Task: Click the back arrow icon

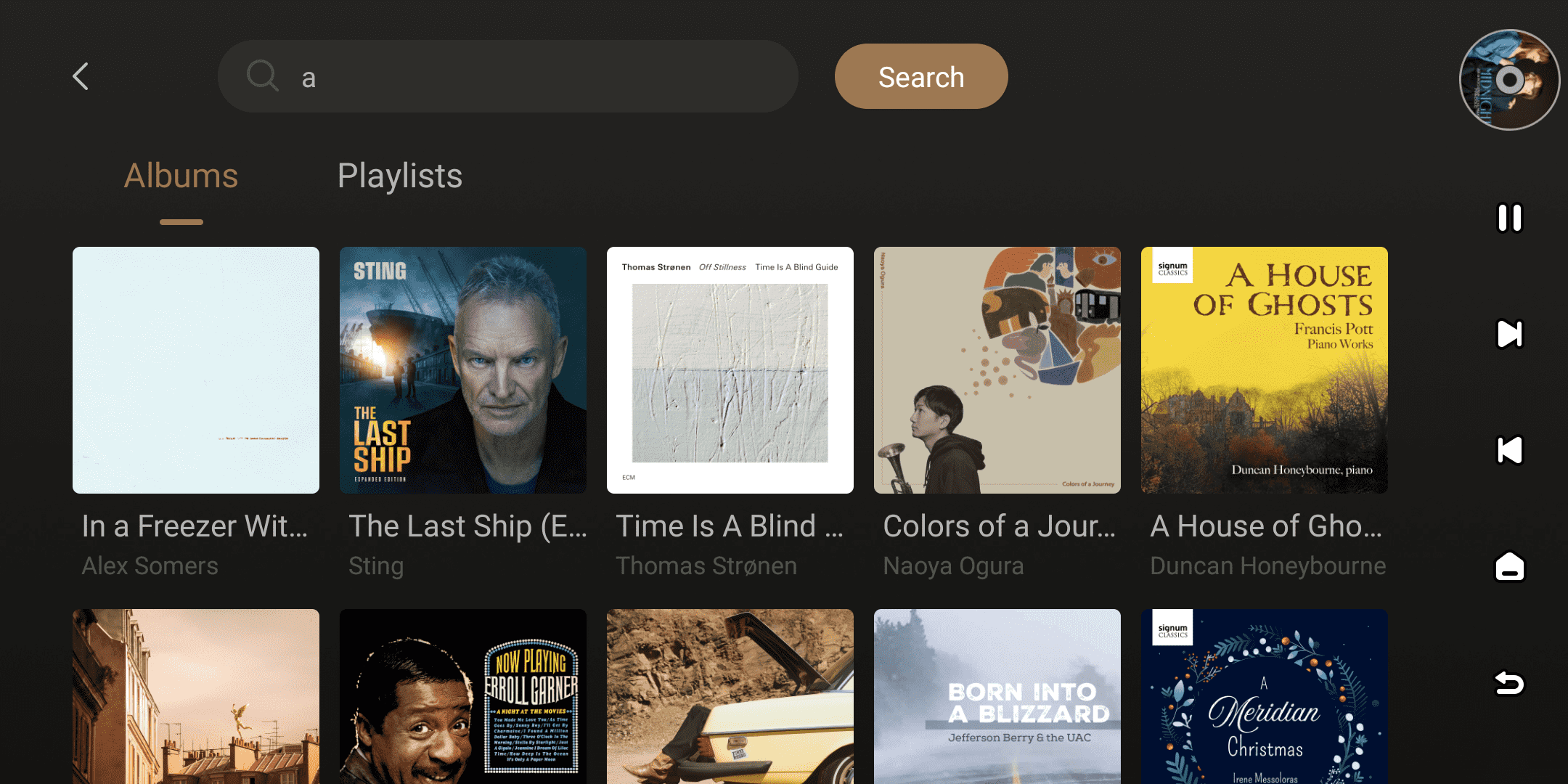Action: point(81,76)
